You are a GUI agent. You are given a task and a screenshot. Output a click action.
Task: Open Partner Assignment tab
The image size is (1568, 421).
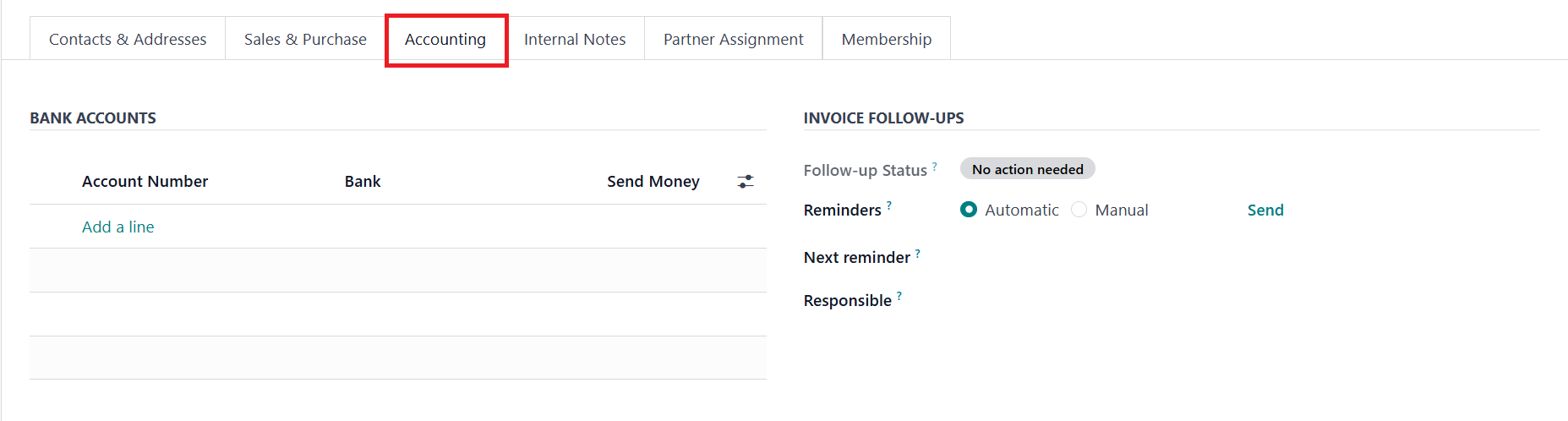coord(733,39)
